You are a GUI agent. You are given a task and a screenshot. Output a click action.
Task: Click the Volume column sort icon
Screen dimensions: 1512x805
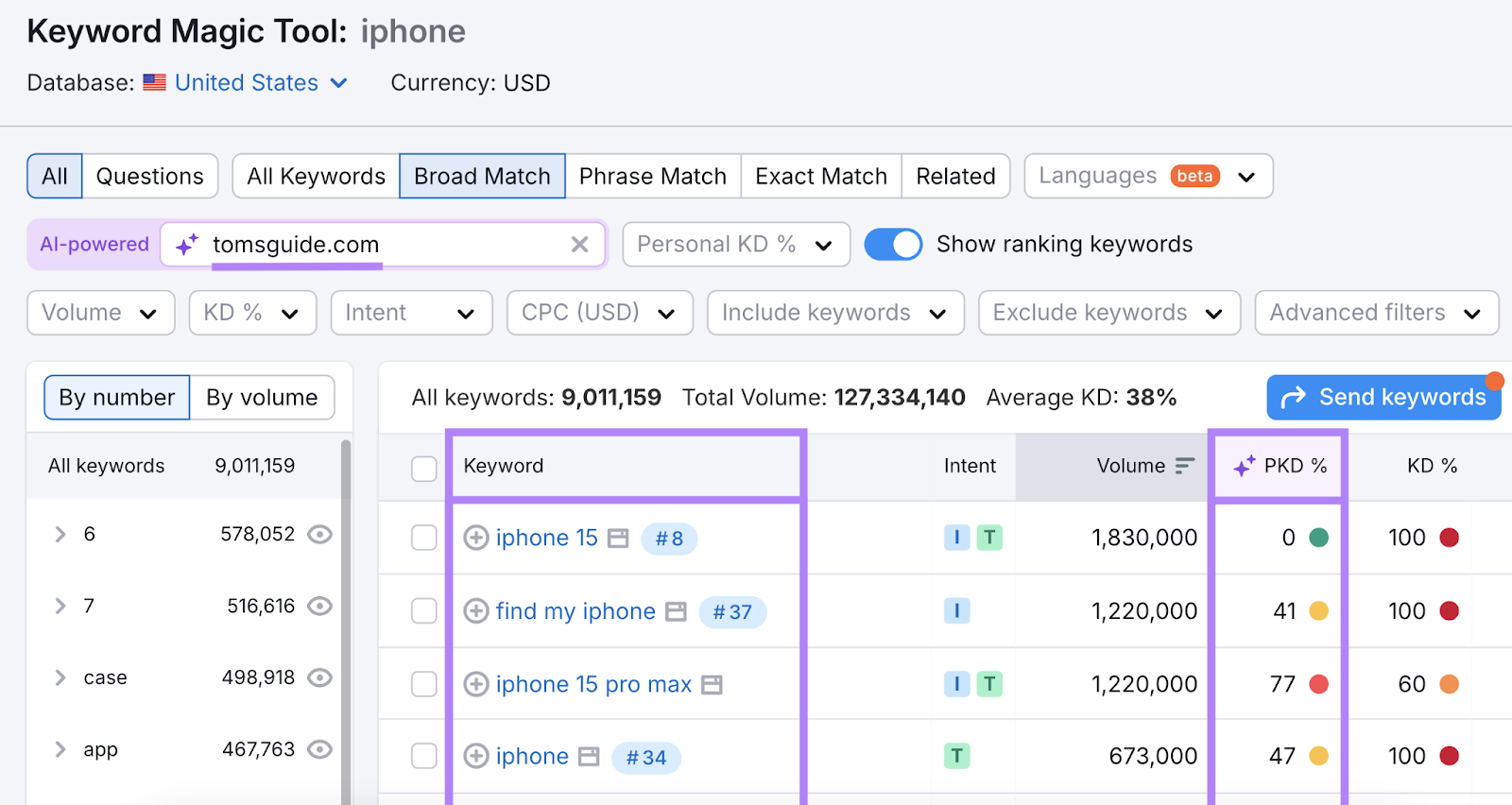(1184, 466)
